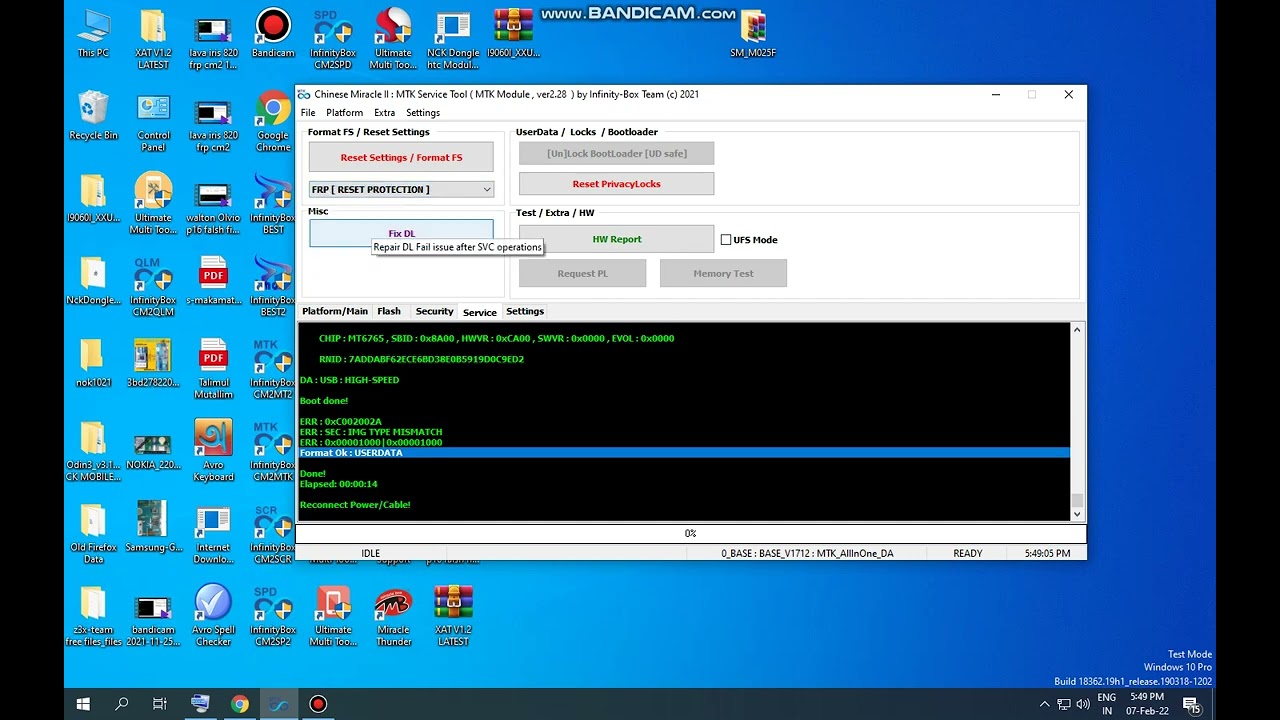This screenshot has width=1280, height=720.
Task: Open InfinityBox CM2MTK desktop shortcut
Action: click(x=273, y=450)
